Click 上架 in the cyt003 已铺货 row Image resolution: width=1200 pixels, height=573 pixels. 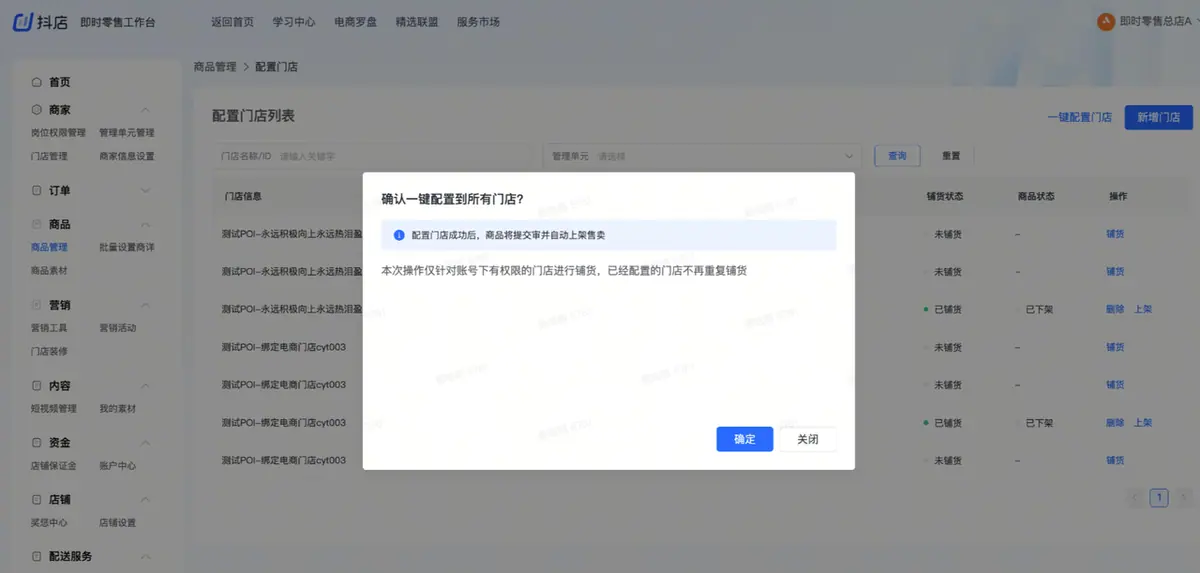click(x=1143, y=423)
